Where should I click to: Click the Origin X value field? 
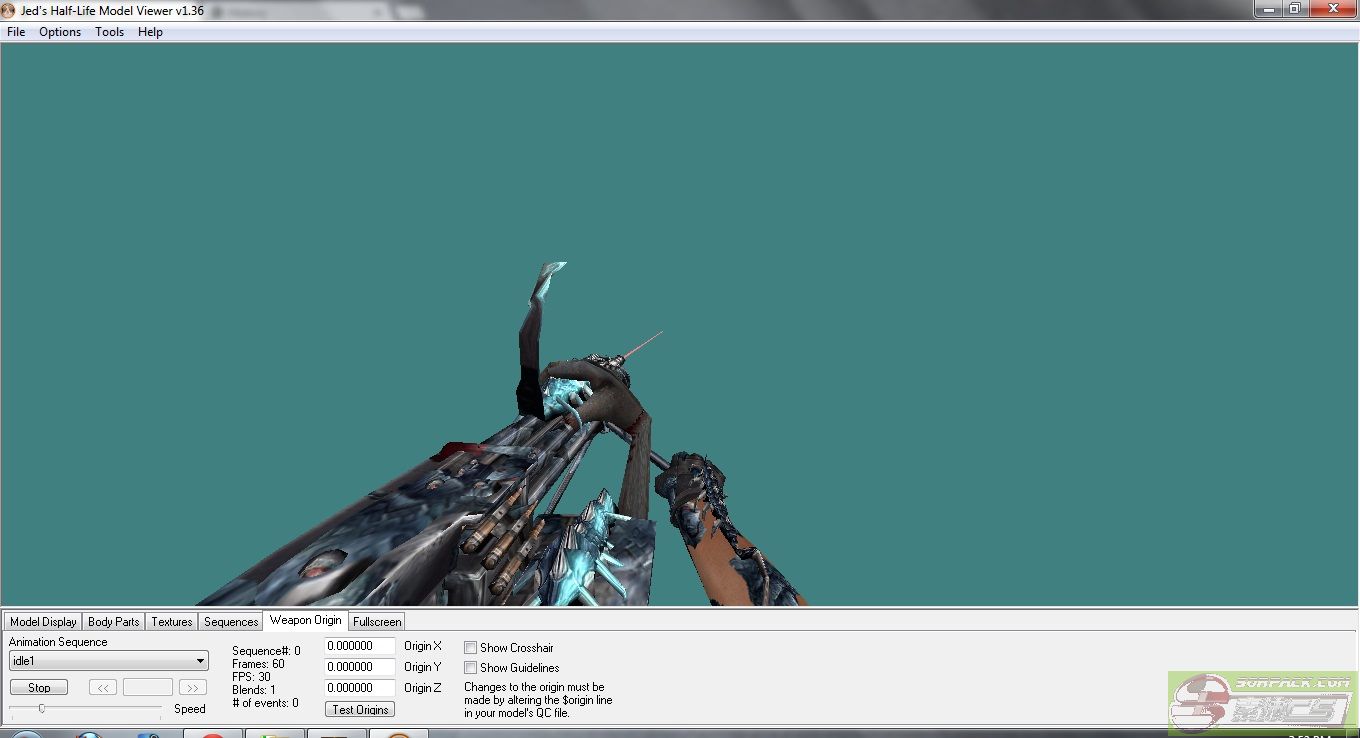point(360,646)
